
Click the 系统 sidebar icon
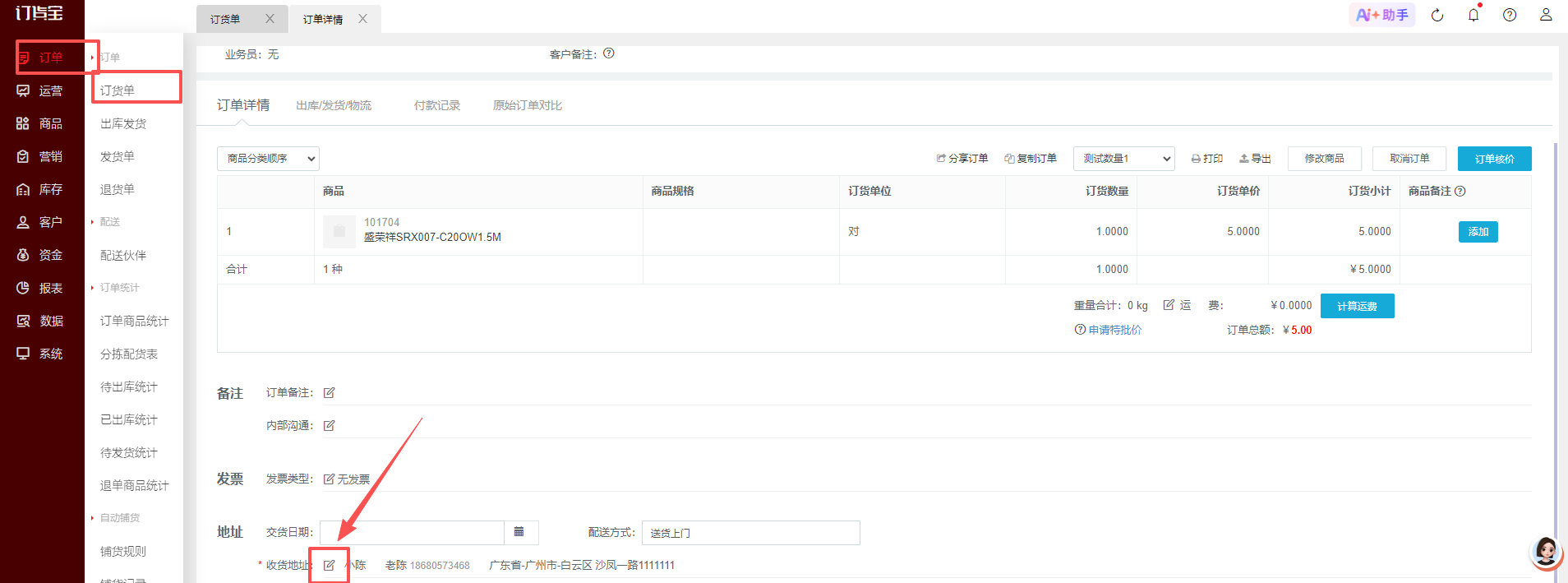tap(24, 354)
